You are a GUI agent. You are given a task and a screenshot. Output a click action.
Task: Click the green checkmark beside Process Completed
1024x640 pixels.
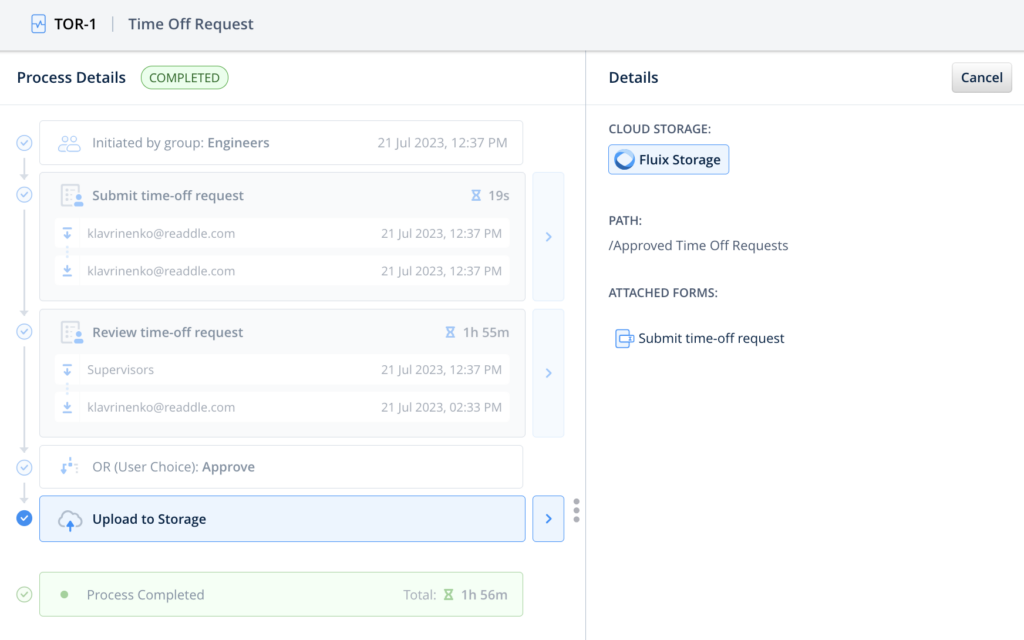point(24,595)
